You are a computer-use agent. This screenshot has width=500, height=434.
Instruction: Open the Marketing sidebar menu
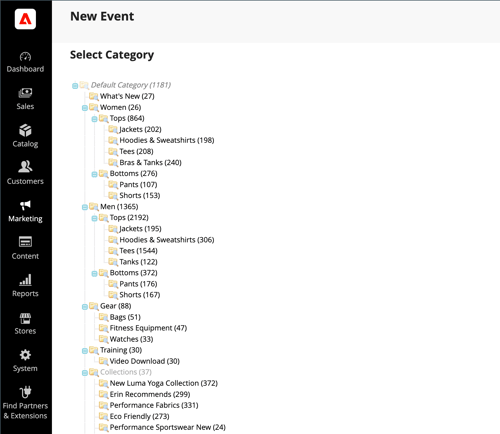pyautogui.click(x=25, y=211)
